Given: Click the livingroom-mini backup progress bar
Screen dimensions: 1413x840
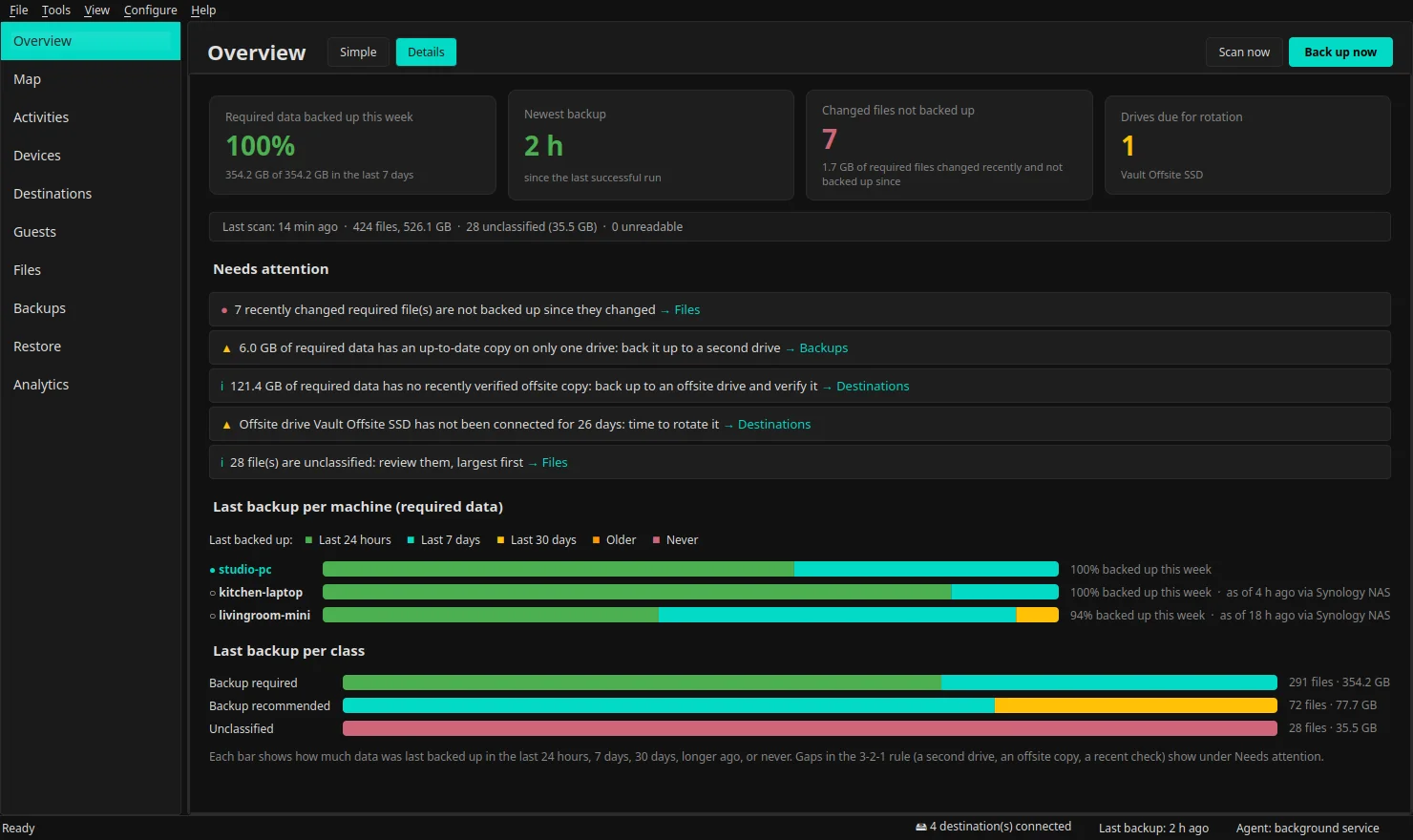Looking at the screenshot, I should tap(690, 615).
